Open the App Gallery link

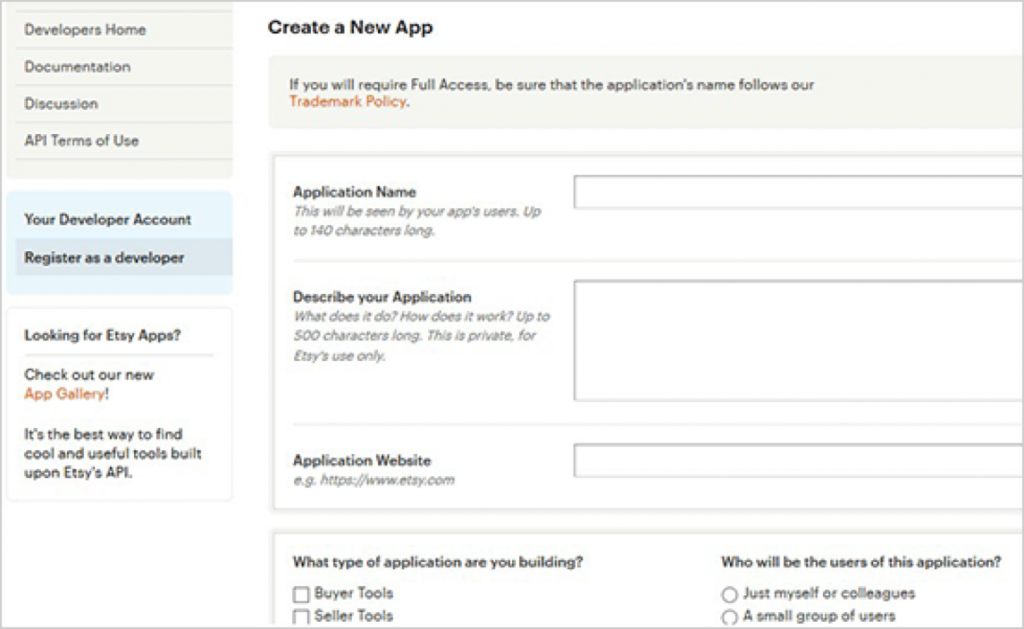coord(65,394)
